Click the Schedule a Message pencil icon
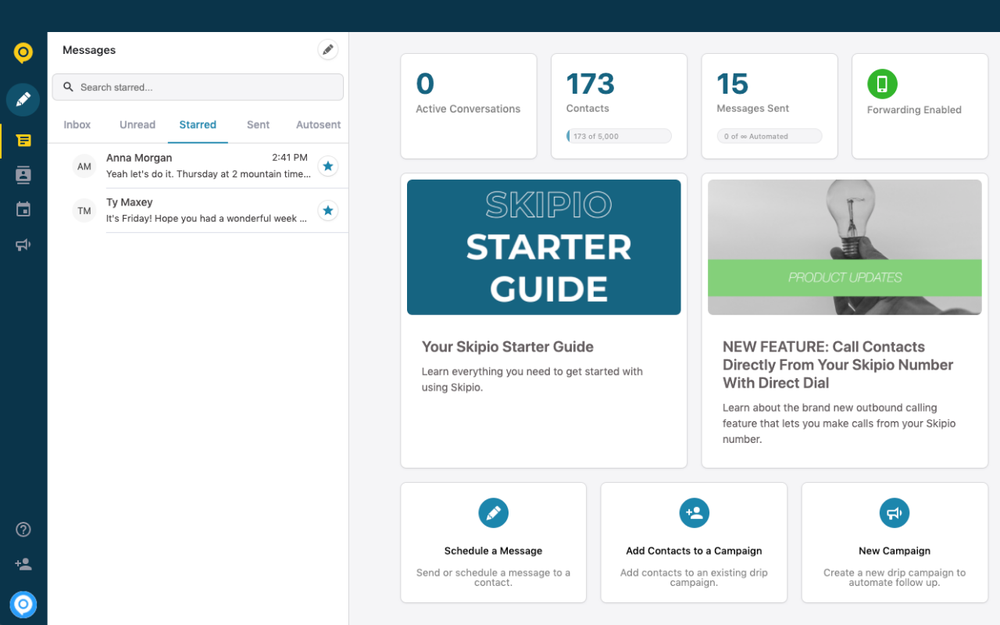 point(493,513)
